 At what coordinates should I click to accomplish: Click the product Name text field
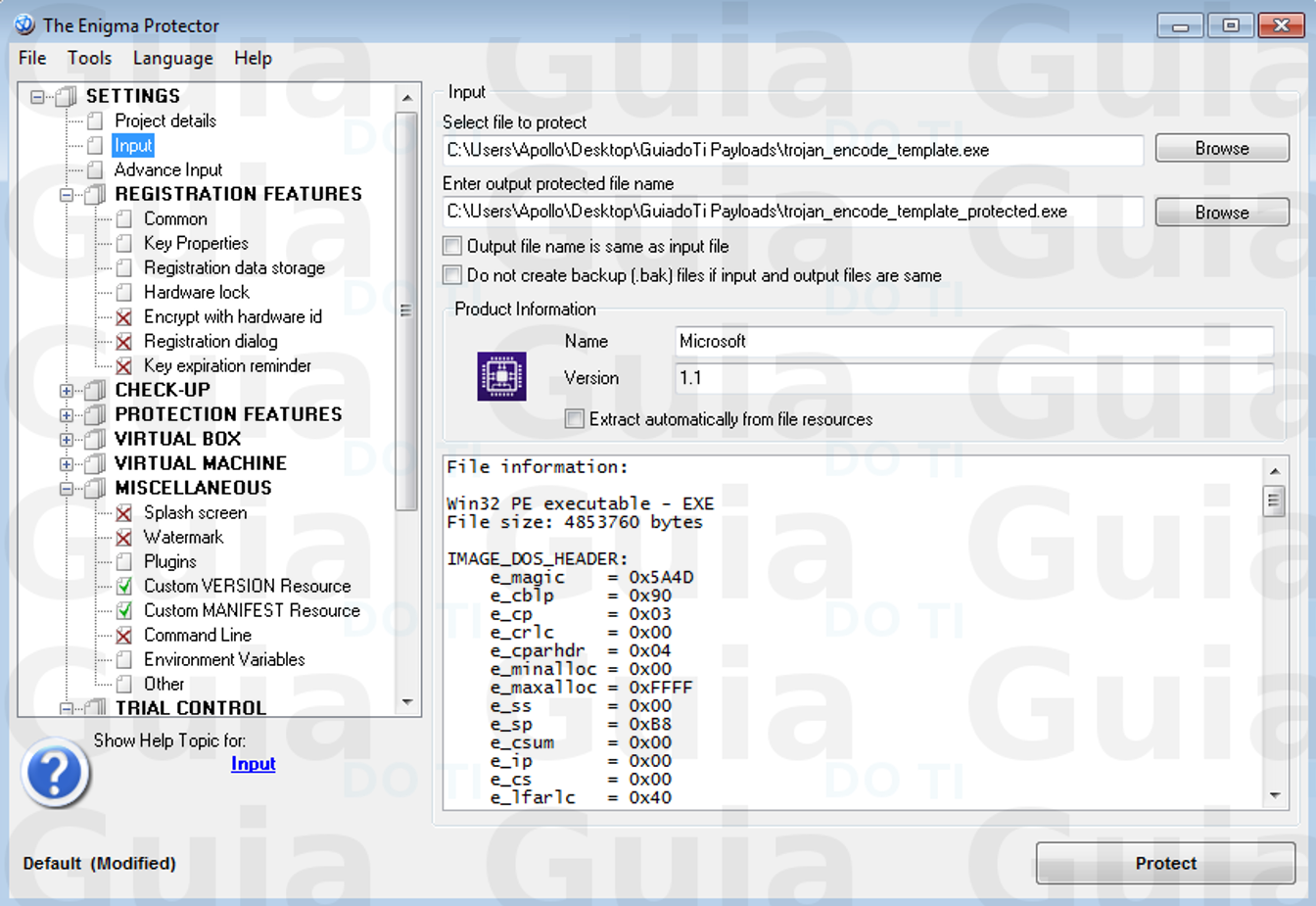[x=973, y=341]
